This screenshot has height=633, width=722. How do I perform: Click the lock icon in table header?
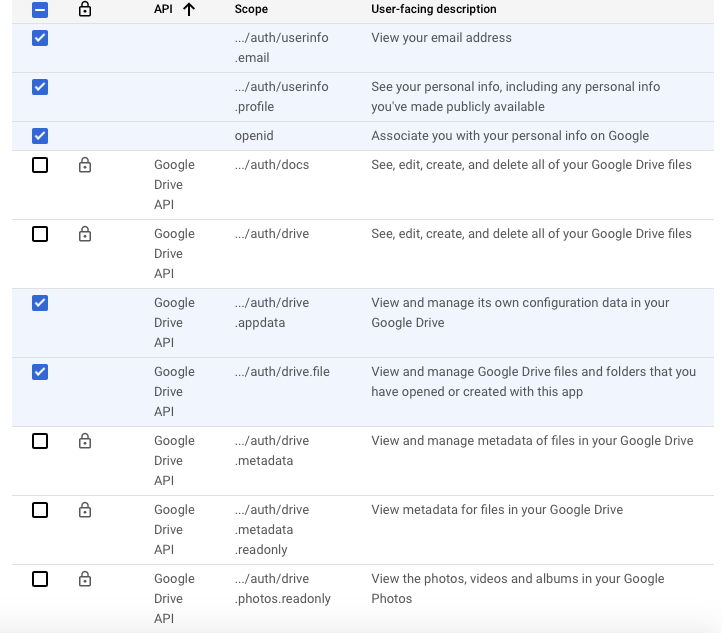tap(85, 9)
